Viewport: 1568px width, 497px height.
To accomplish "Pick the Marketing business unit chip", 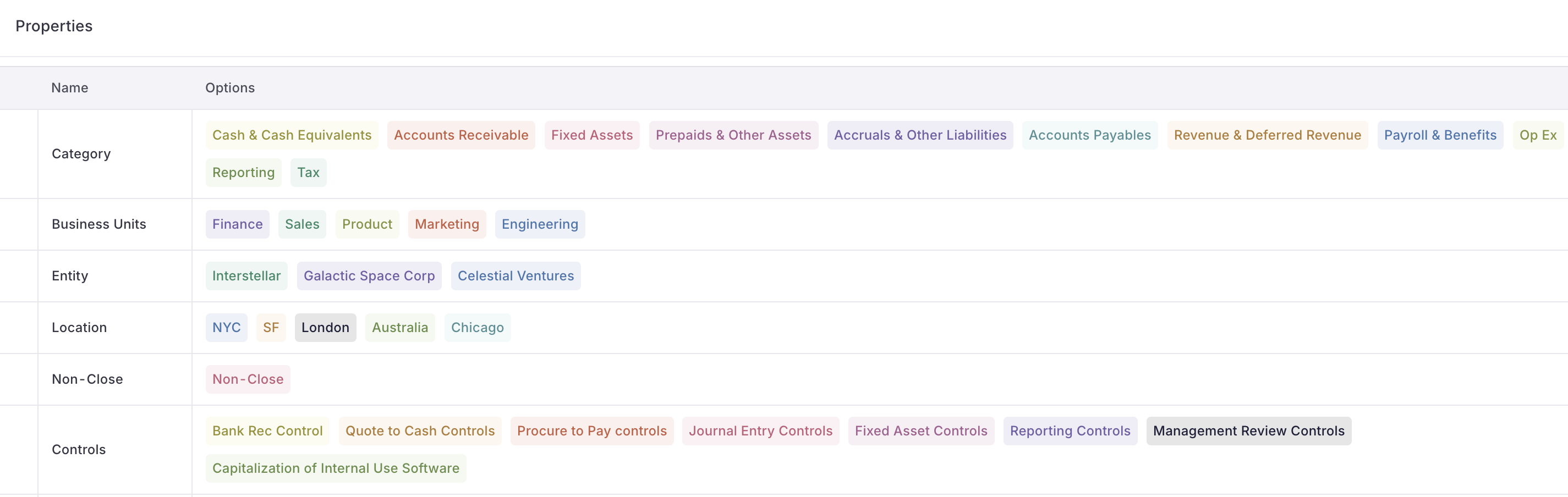I will point(447,224).
